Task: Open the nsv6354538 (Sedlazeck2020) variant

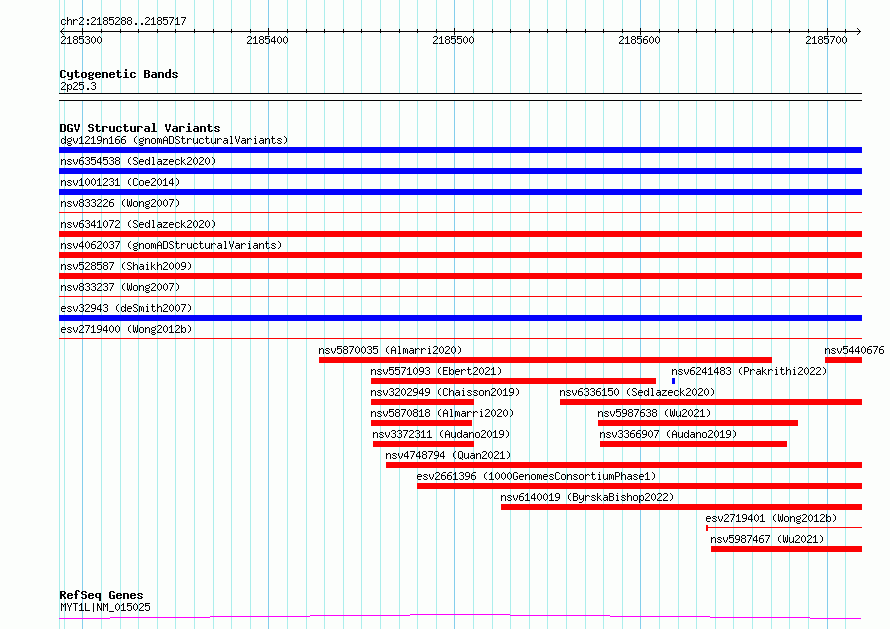Action: (x=138, y=161)
